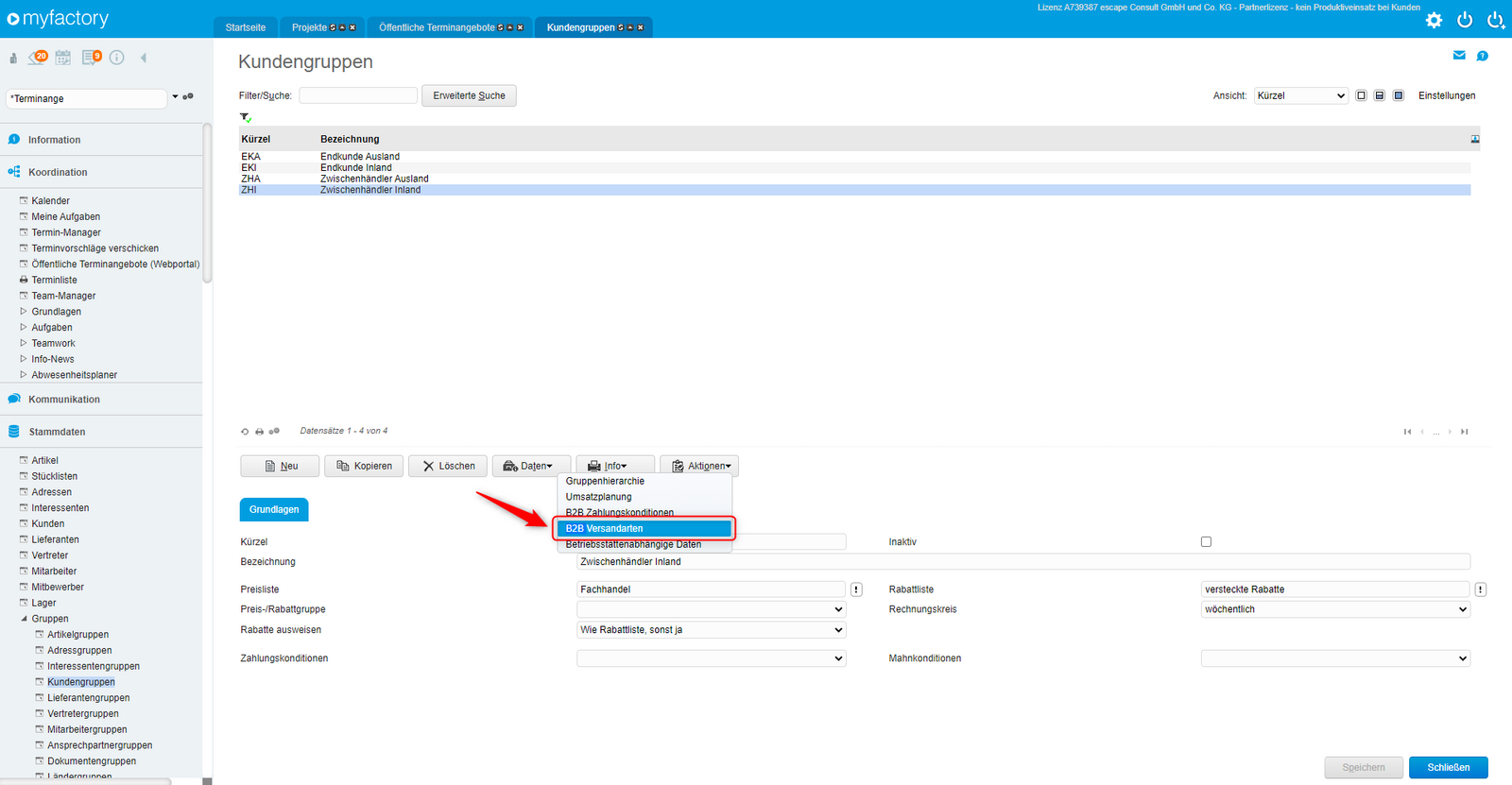
Task: Click the Erweiterte Suche button
Action: point(469,95)
